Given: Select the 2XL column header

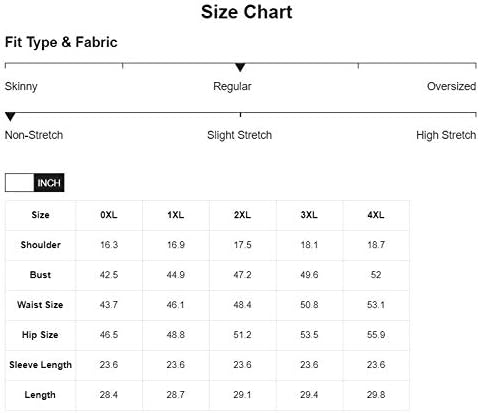Looking at the screenshot, I should point(242,215).
